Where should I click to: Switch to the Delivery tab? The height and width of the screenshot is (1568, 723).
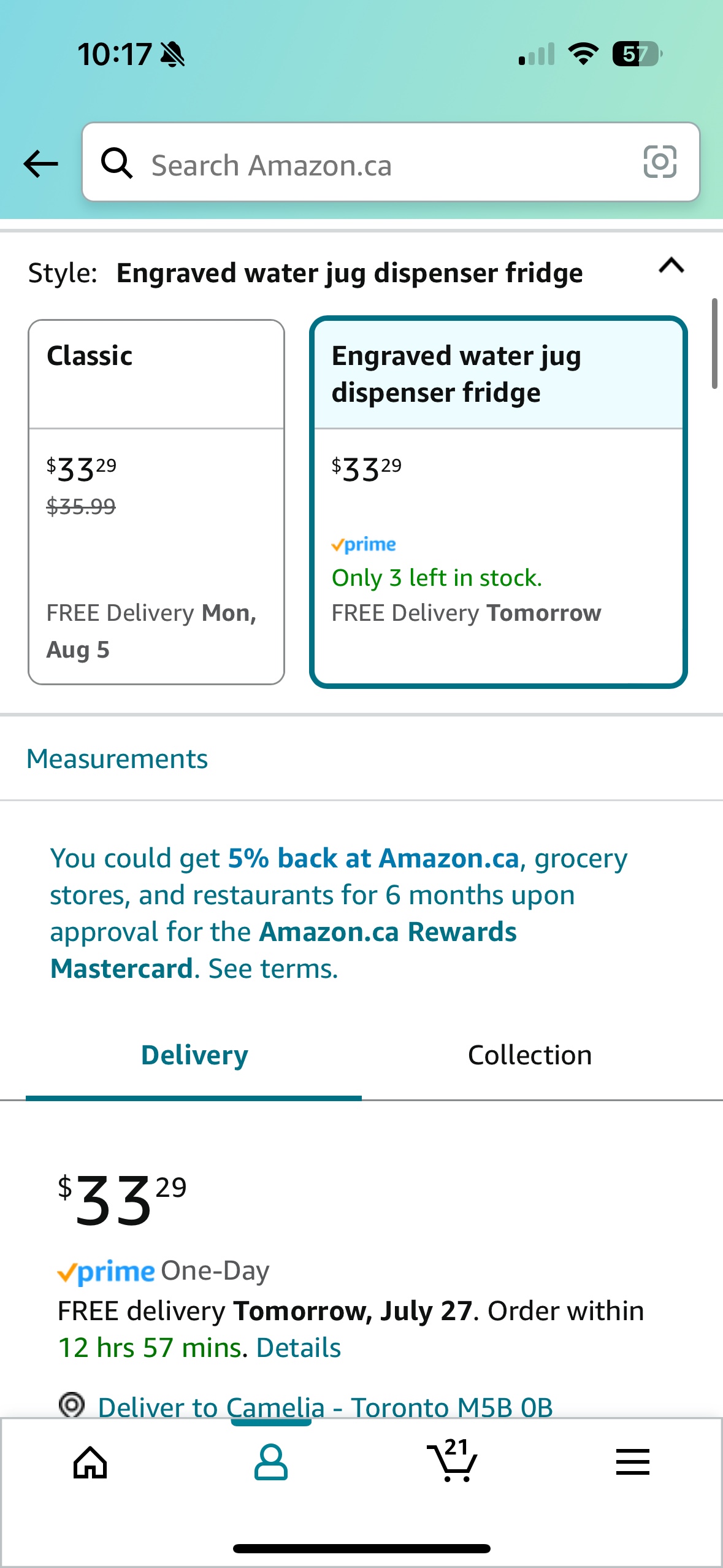[194, 1055]
